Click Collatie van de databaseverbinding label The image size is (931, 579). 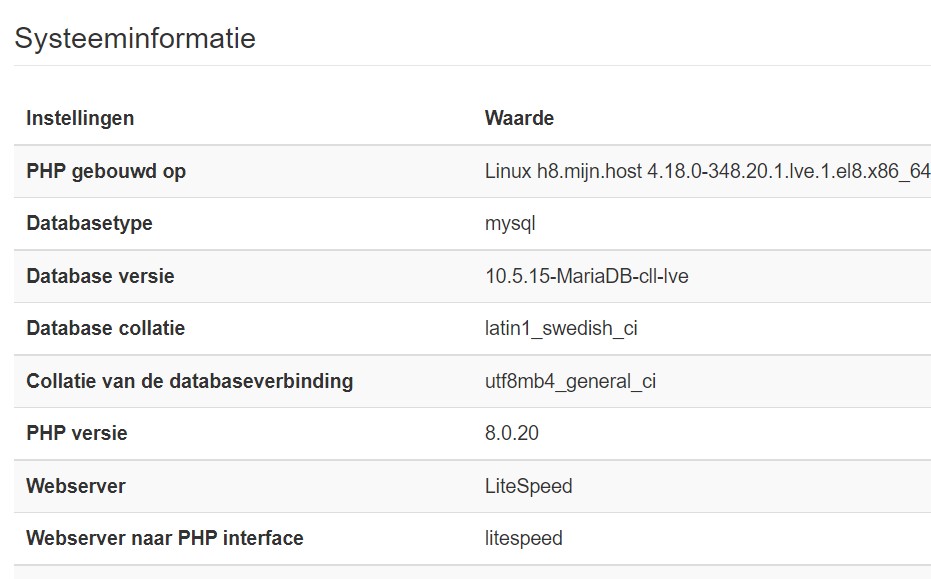(x=190, y=381)
